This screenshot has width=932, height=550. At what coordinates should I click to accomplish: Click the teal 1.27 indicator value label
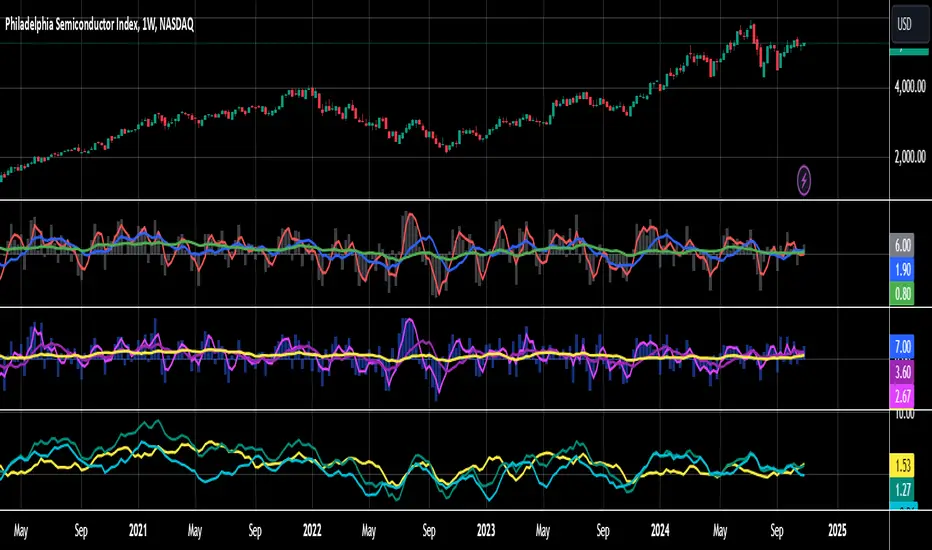(x=902, y=490)
